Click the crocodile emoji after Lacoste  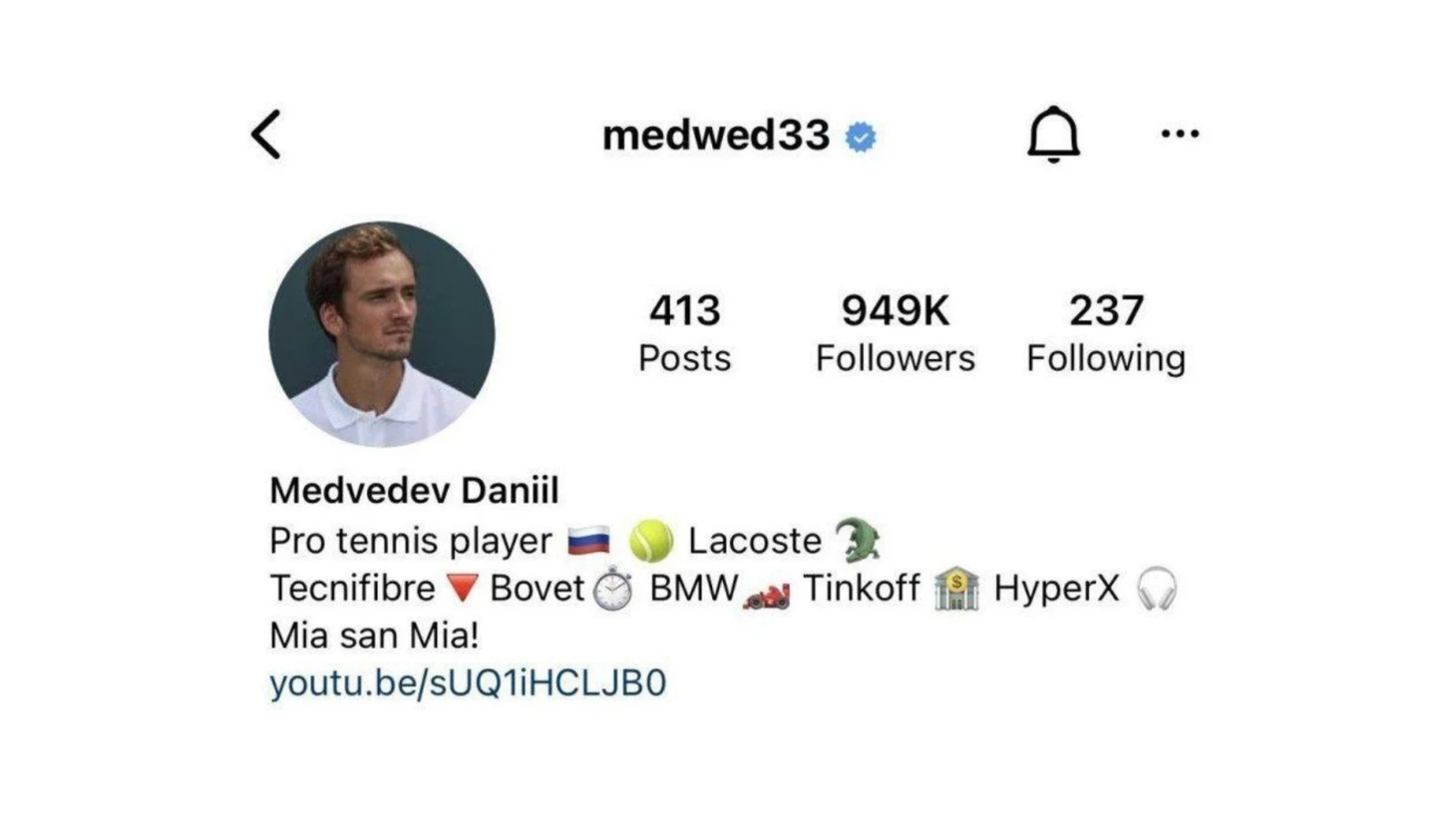(858, 541)
